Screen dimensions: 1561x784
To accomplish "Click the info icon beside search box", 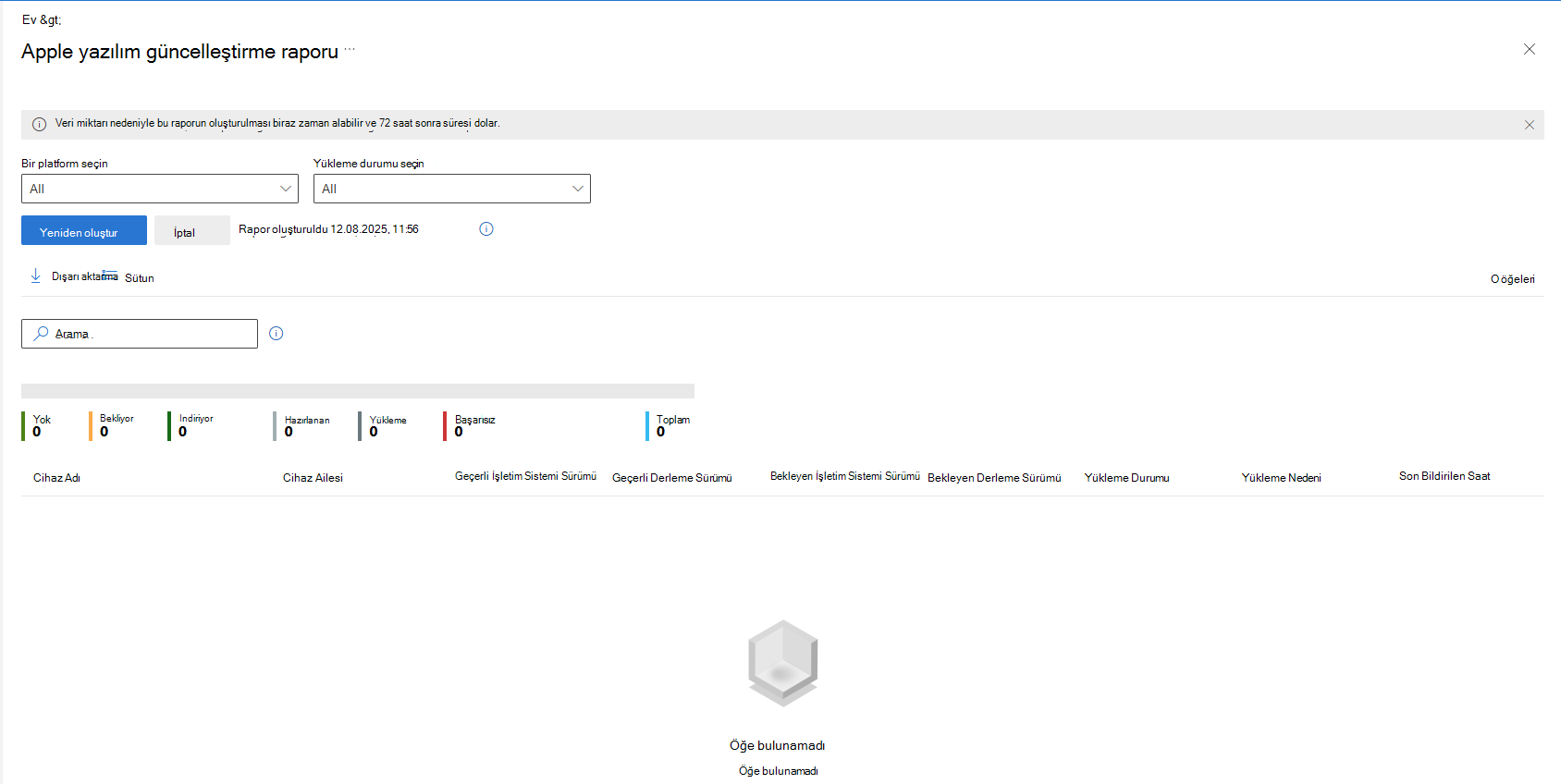I will click(276, 333).
